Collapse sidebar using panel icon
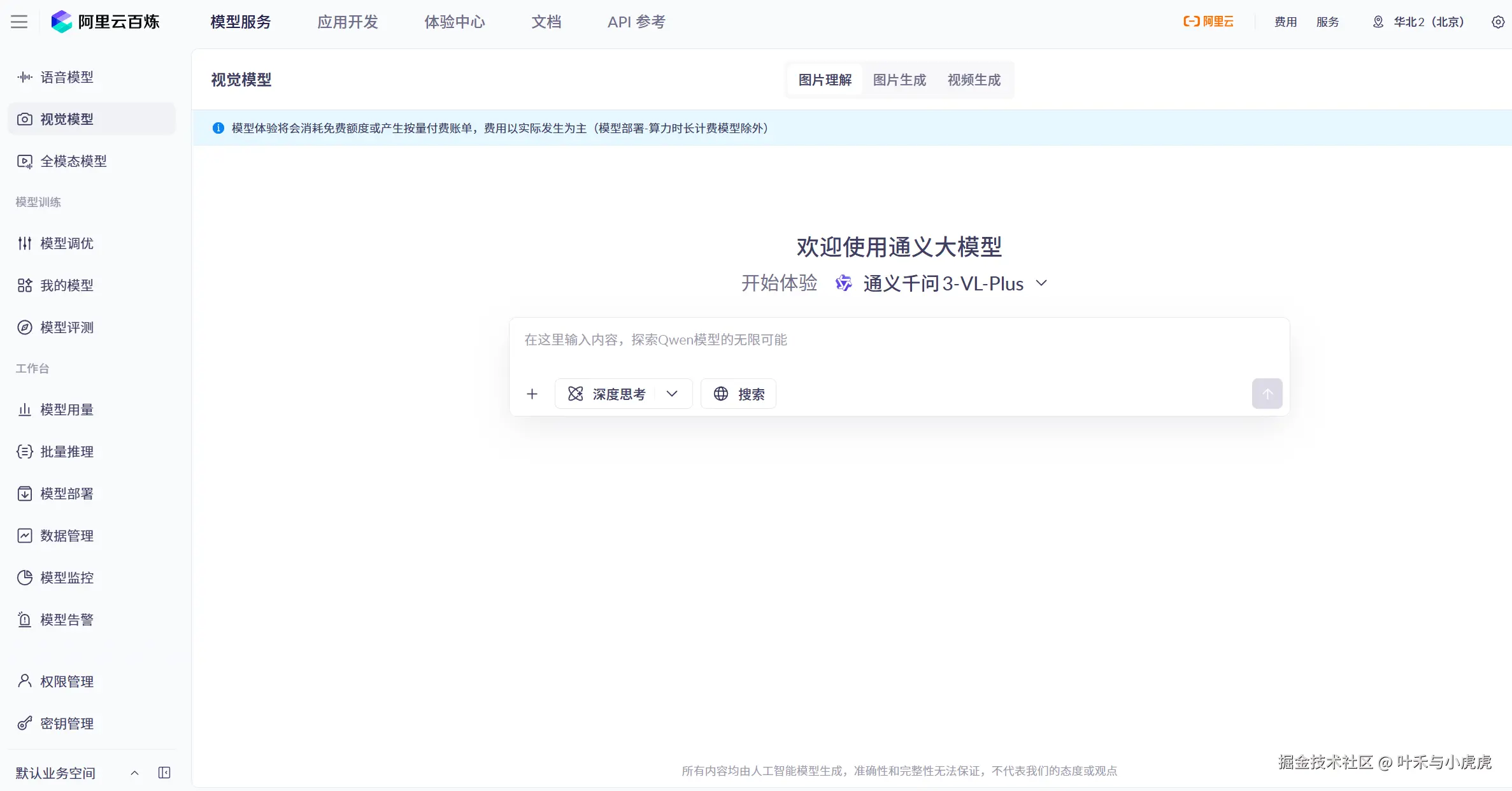This screenshot has width=1512, height=791. point(164,773)
